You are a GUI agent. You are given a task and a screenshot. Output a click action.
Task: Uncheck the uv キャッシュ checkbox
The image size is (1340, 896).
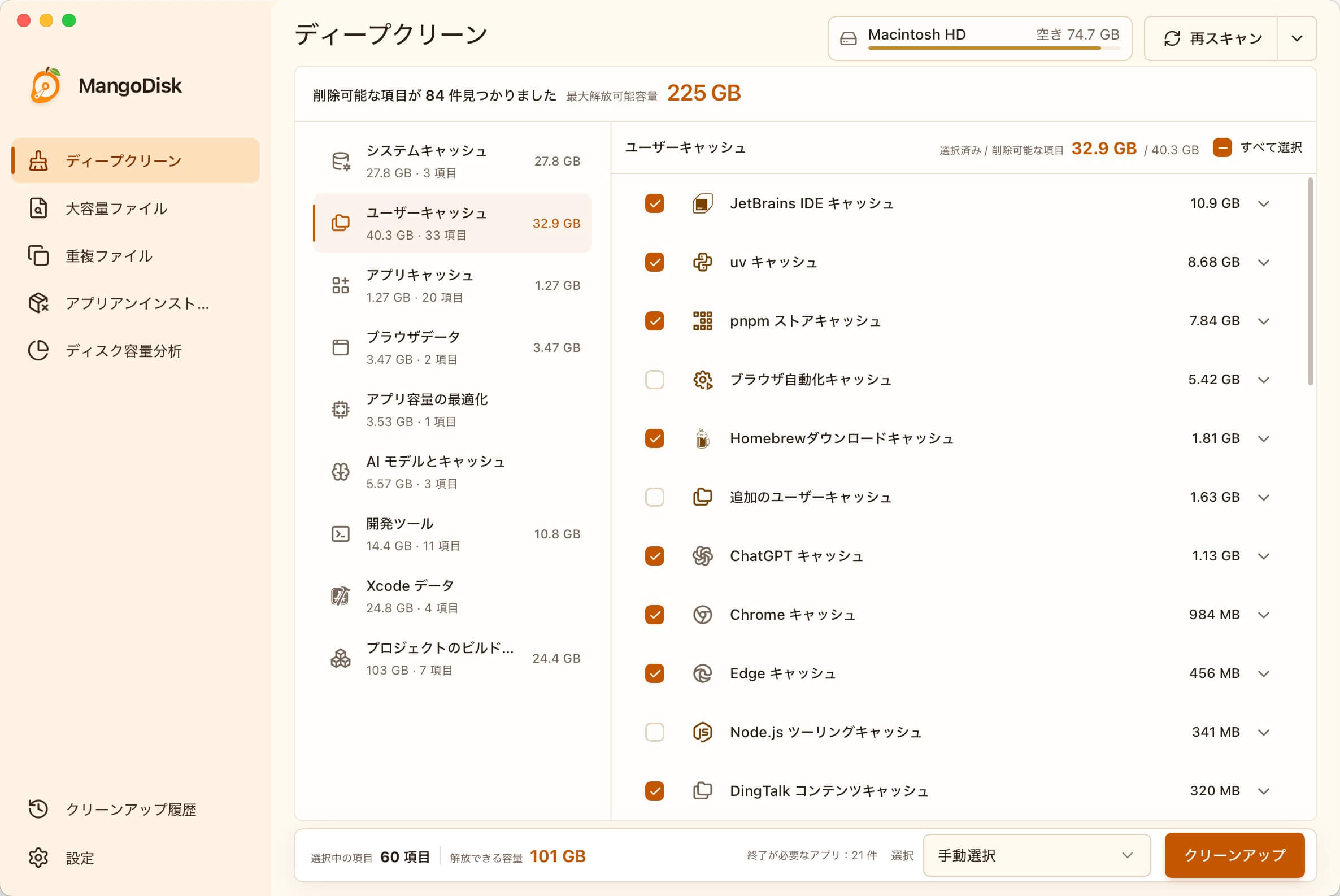654,262
